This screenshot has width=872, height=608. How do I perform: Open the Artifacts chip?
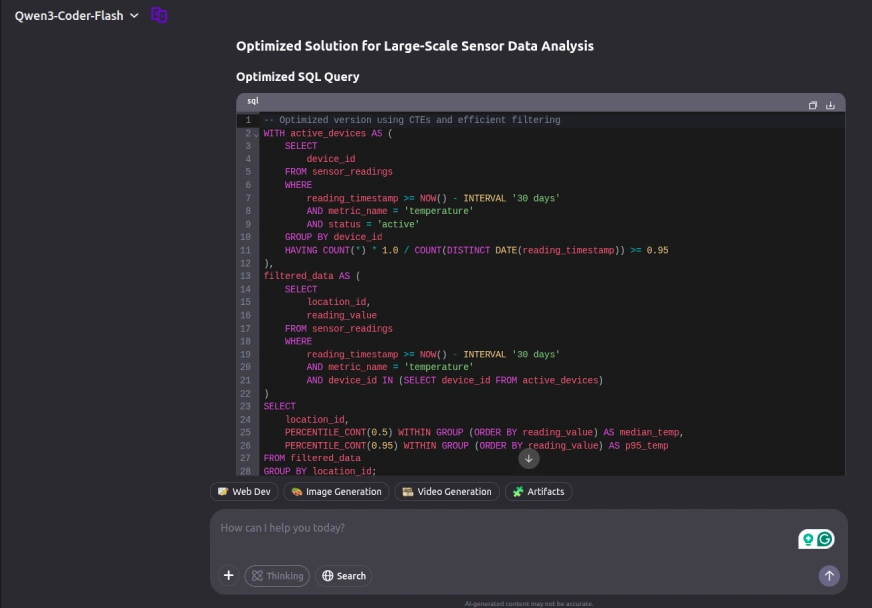tap(538, 492)
